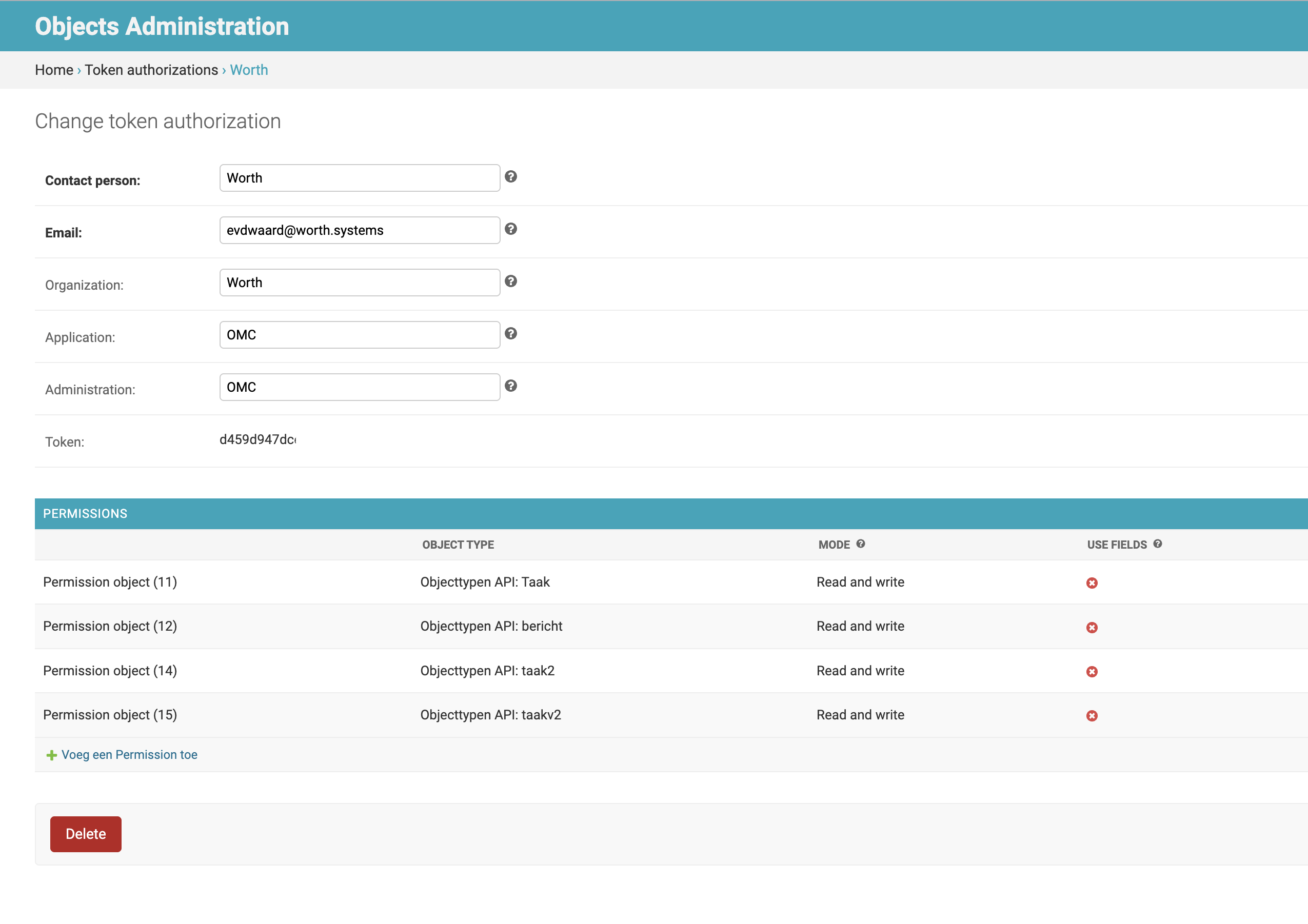Click the MODE column help icon
This screenshot has height=924, width=1308.
click(x=860, y=544)
